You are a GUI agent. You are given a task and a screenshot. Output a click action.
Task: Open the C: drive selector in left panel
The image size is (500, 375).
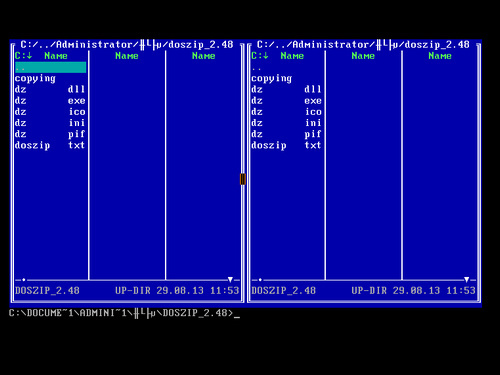point(23,56)
